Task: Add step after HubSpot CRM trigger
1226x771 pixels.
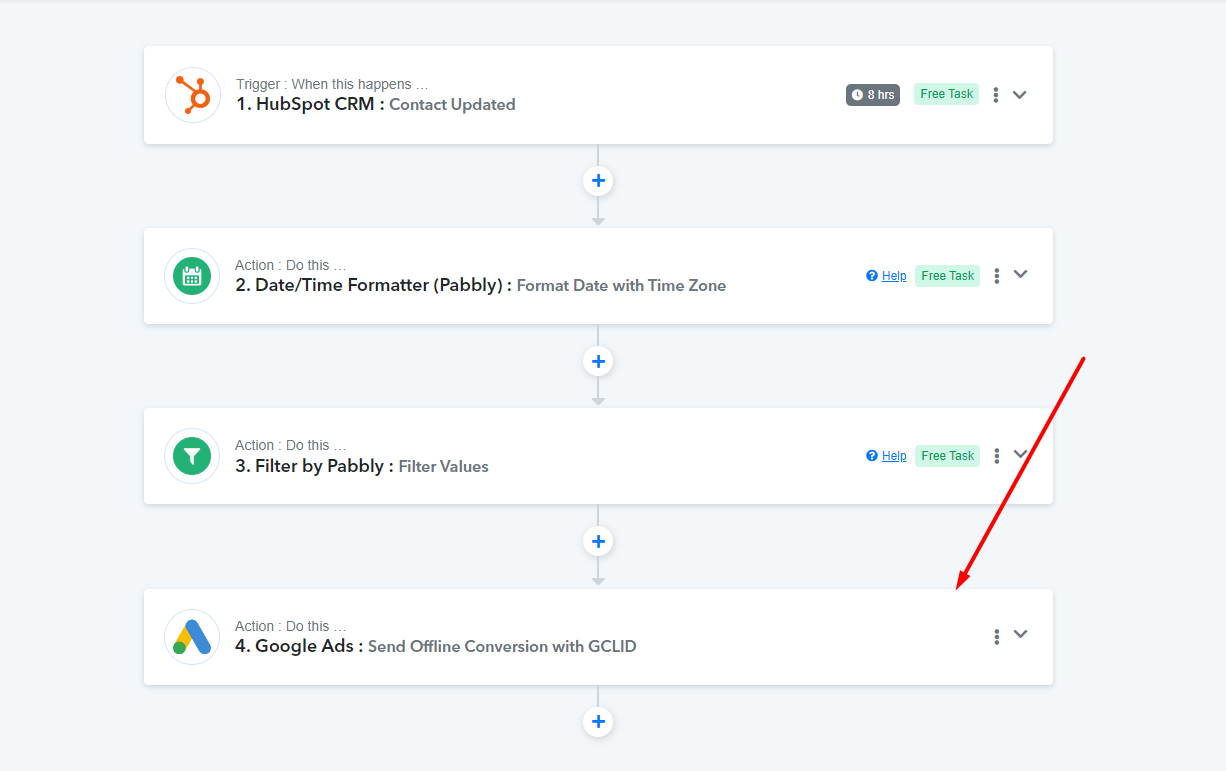Action: pyautogui.click(x=598, y=181)
